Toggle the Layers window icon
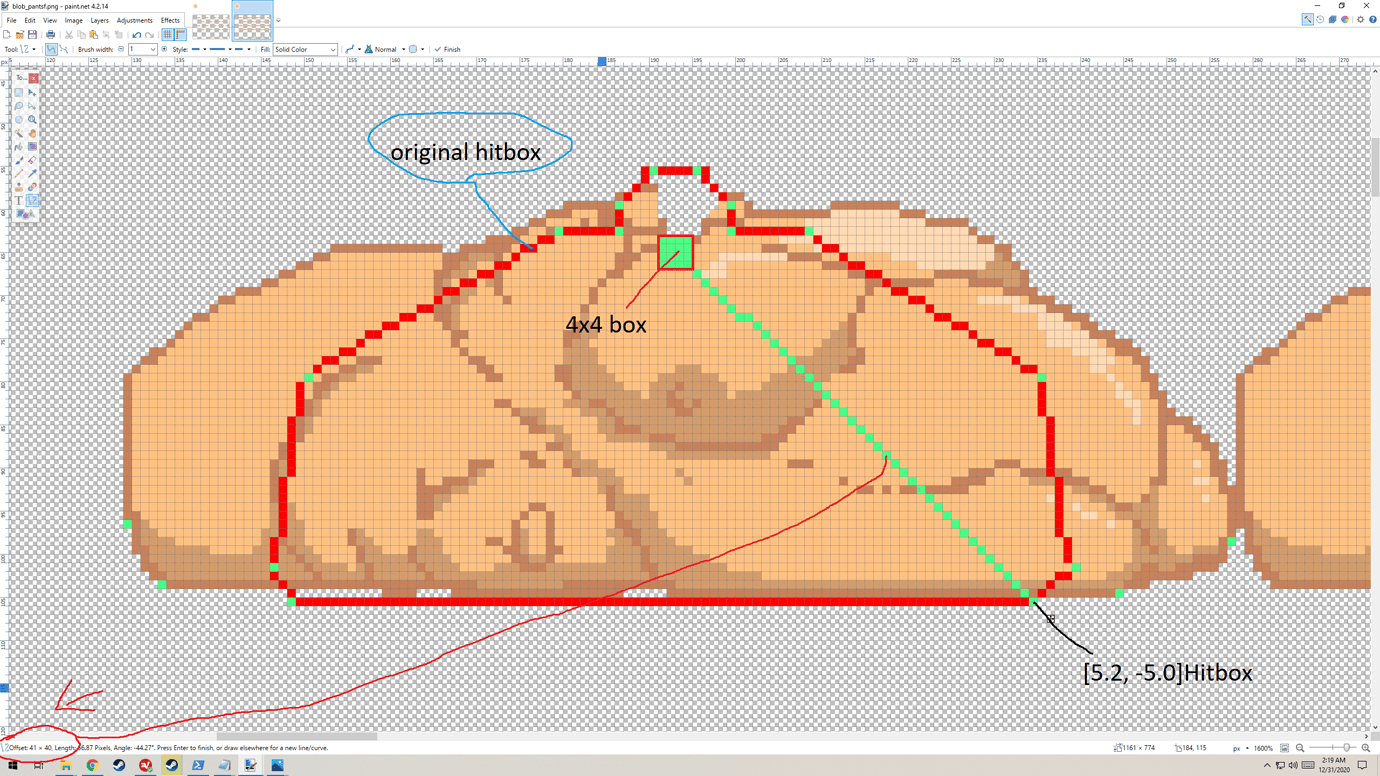 pyautogui.click(x=1332, y=19)
